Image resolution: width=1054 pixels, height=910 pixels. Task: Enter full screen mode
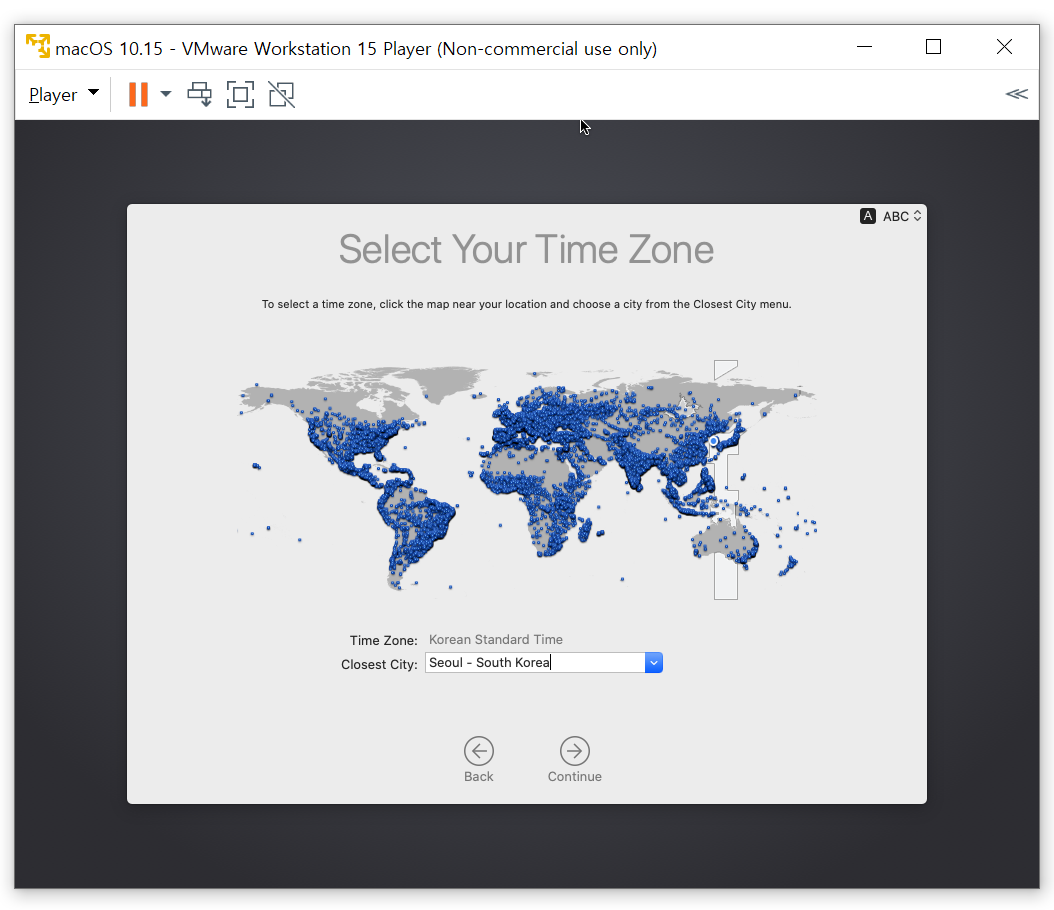pyautogui.click(x=240, y=95)
